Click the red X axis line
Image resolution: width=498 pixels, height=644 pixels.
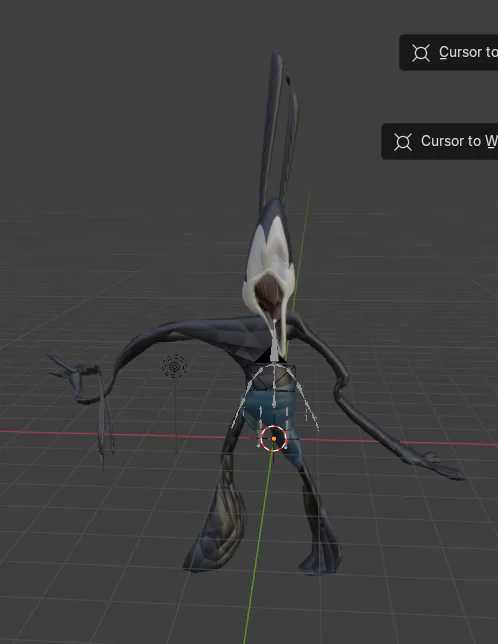point(123,434)
